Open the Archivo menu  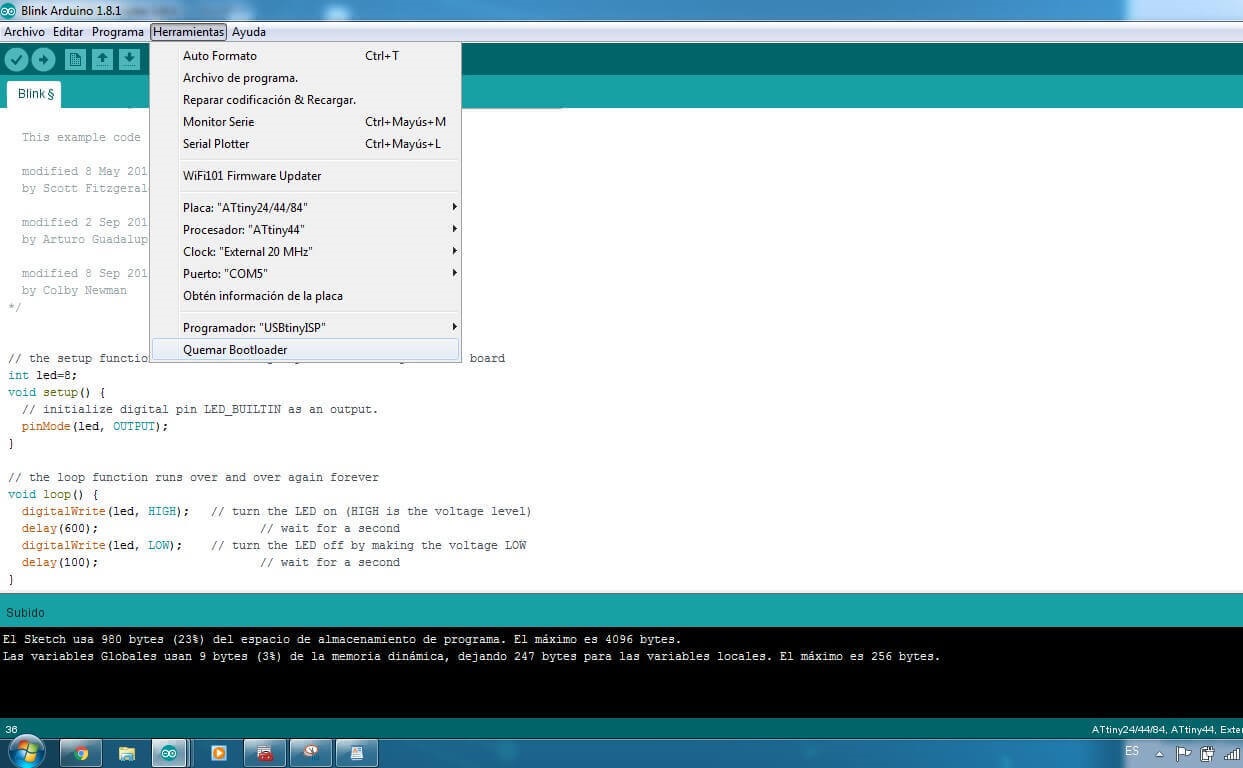(24, 32)
